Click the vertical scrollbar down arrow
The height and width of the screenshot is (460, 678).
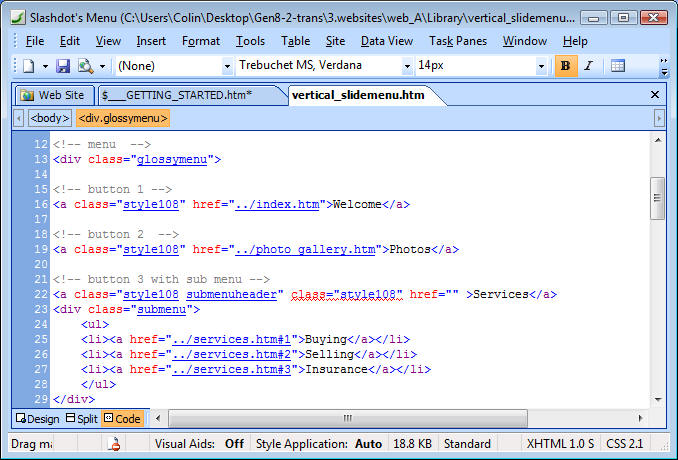[x=658, y=399]
